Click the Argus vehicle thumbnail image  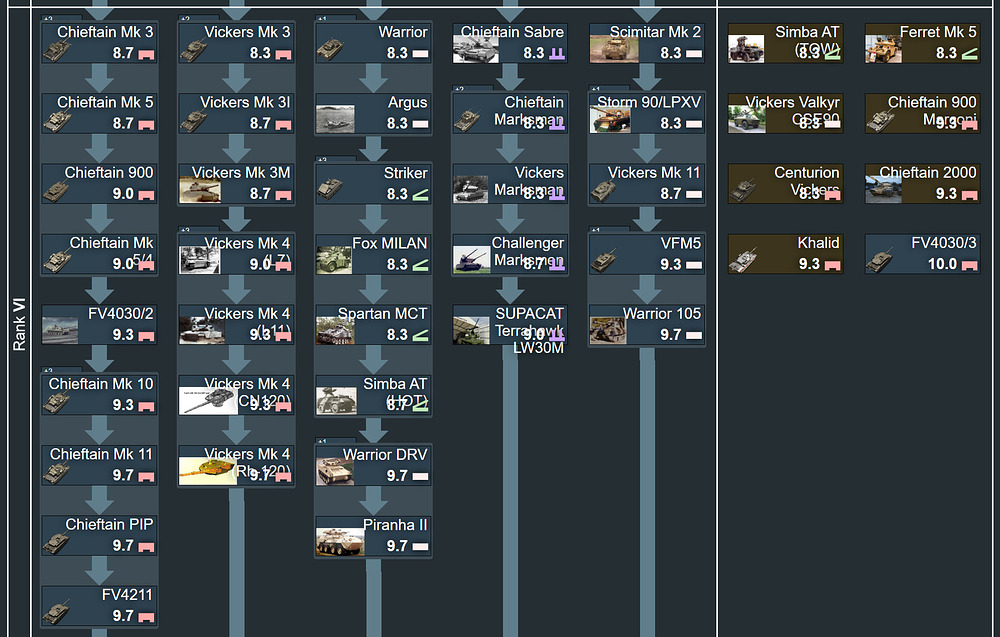[335, 119]
